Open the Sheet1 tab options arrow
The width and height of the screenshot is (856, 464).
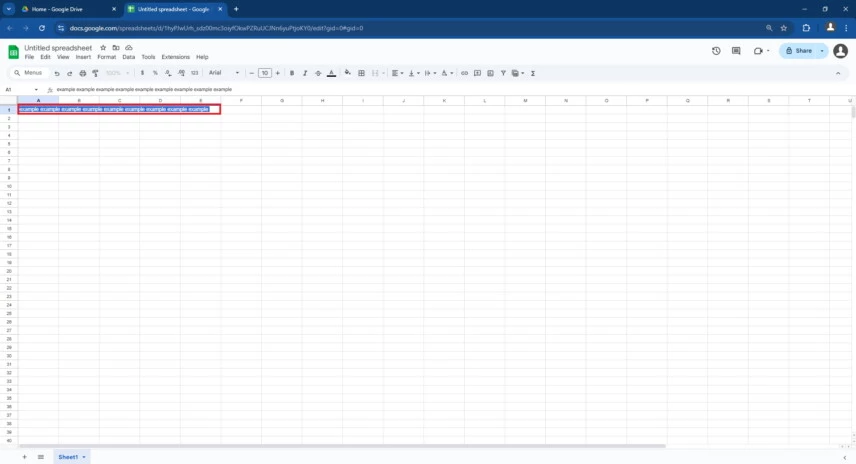84,457
